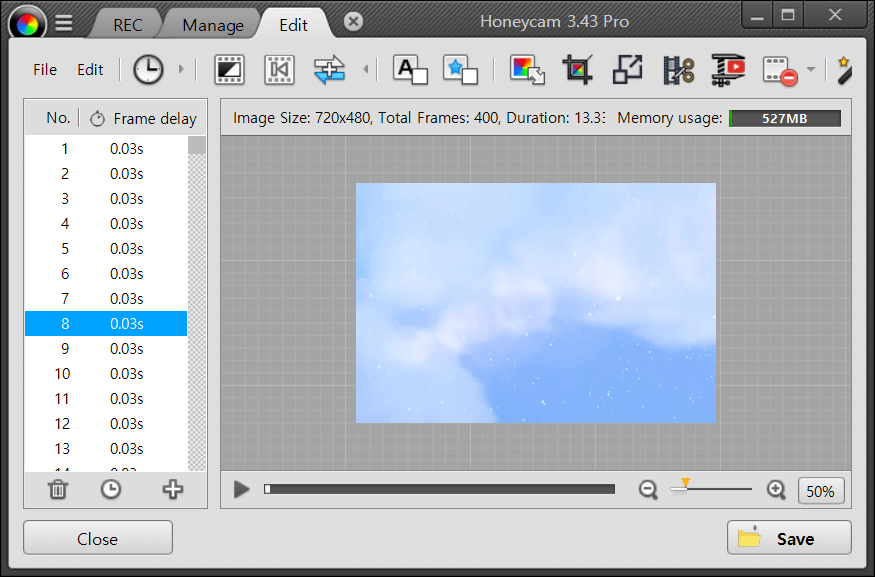Image resolution: width=875 pixels, height=577 pixels.
Task: Click the magic wand icon in toolbar
Action: 845,69
